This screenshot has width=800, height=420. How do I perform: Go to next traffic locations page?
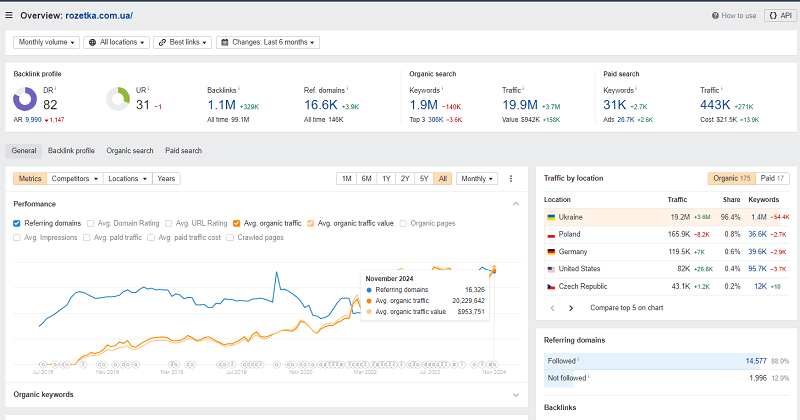click(571, 308)
